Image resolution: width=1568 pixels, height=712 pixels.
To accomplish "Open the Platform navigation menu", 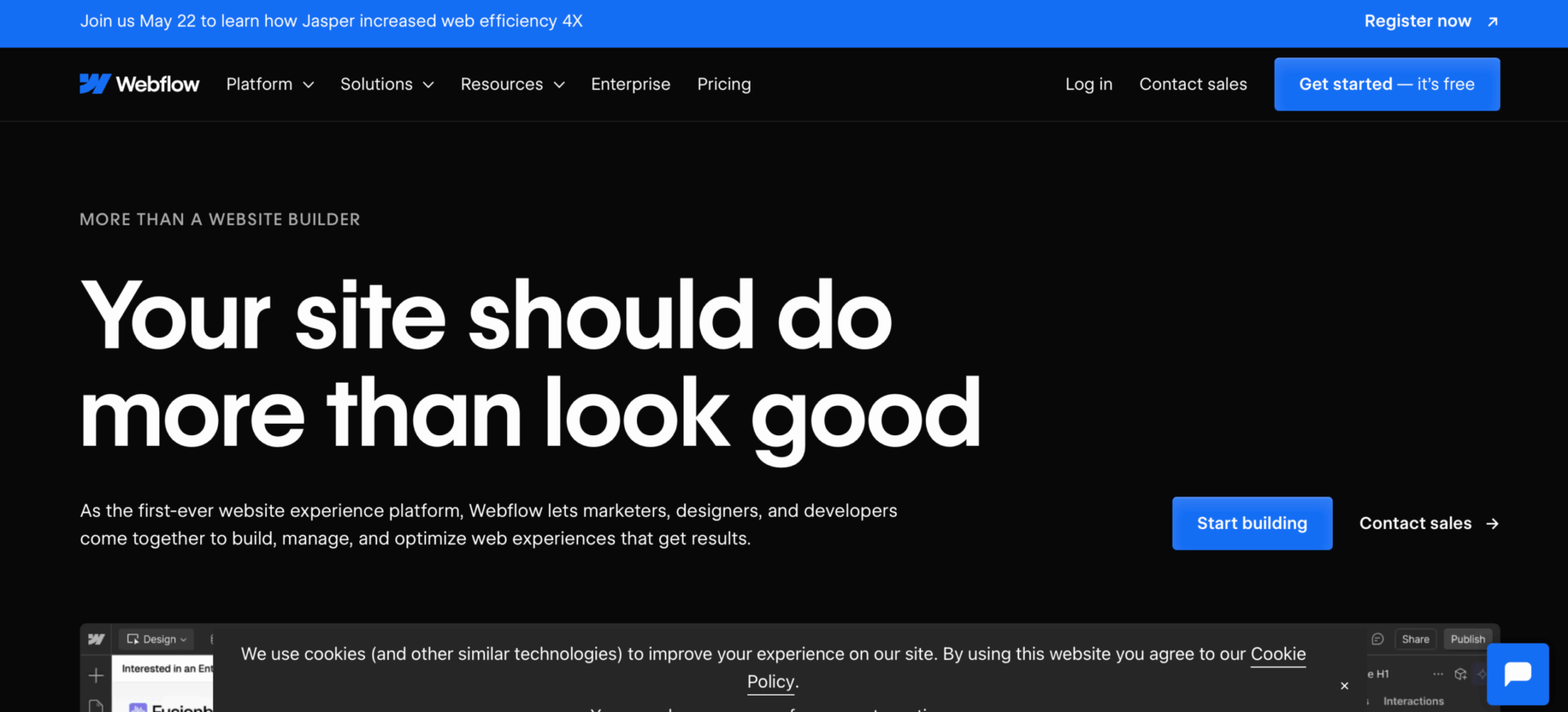I will point(270,84).
